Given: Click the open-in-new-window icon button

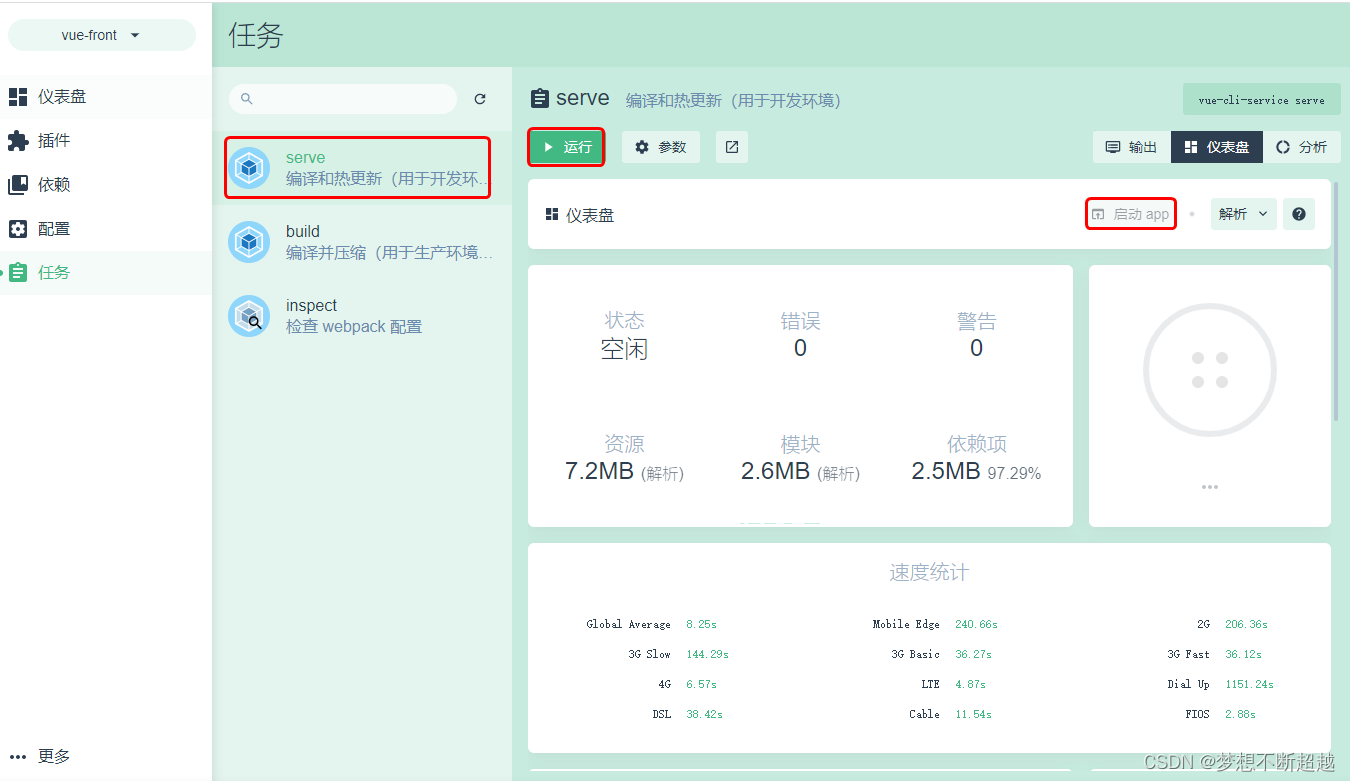Looking at the screenshot, I should click(x=732, y=147).
